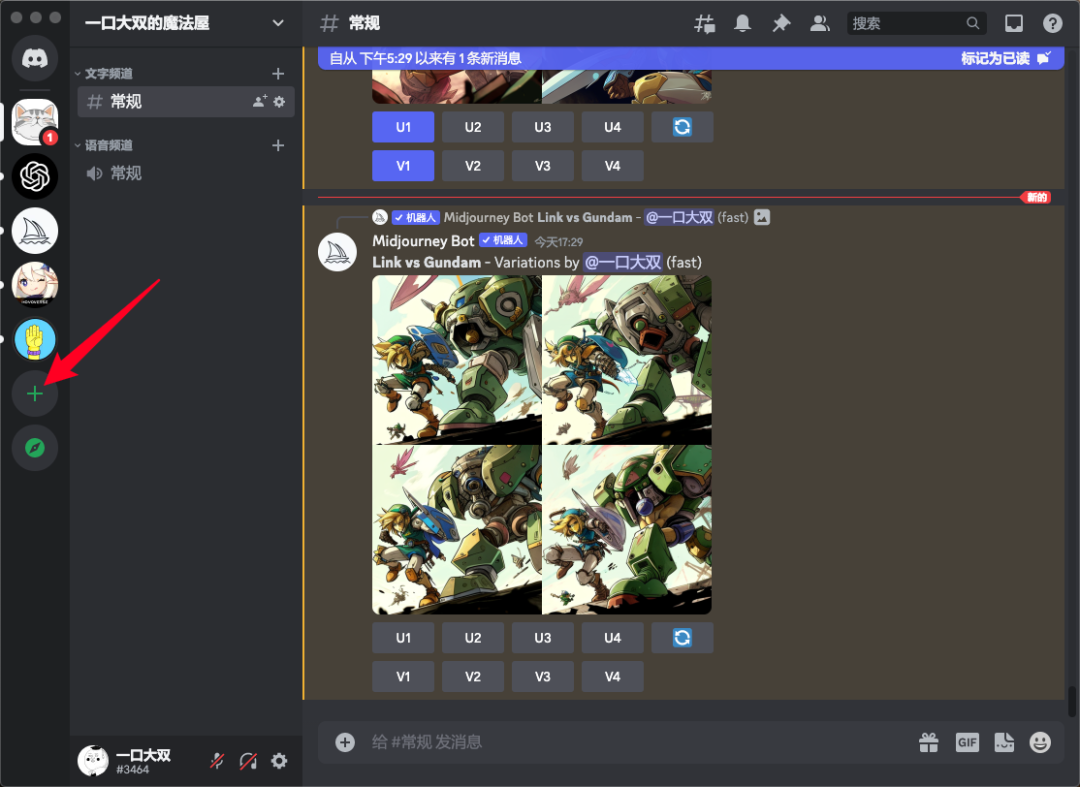The width and height of the screenshot is (1080, 787).
Task: Open the Link vs Gundam image grid
Action: click(x=542, y=445)
